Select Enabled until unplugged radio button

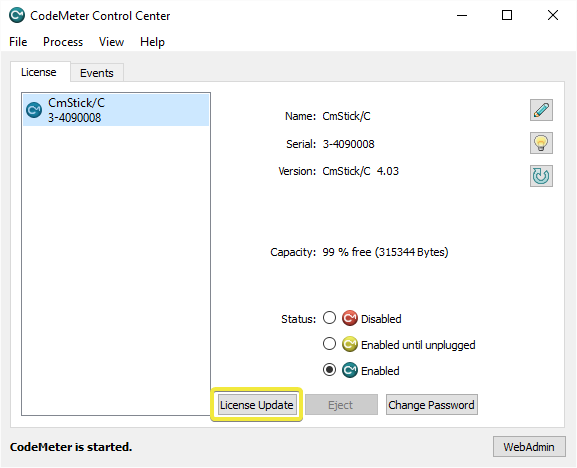(x=329, y=344)
